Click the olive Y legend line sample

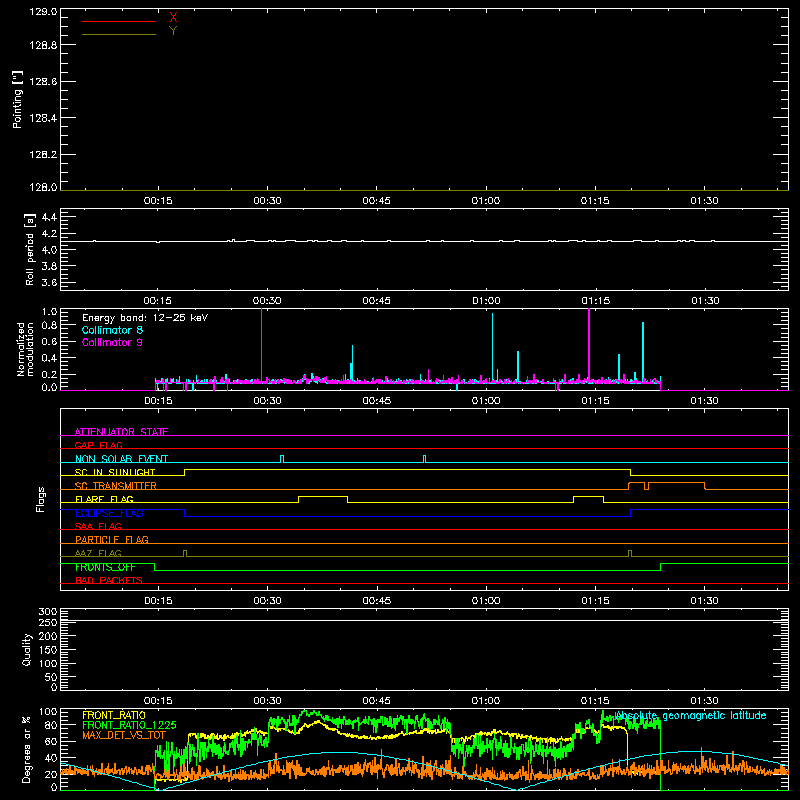[119, 34]
